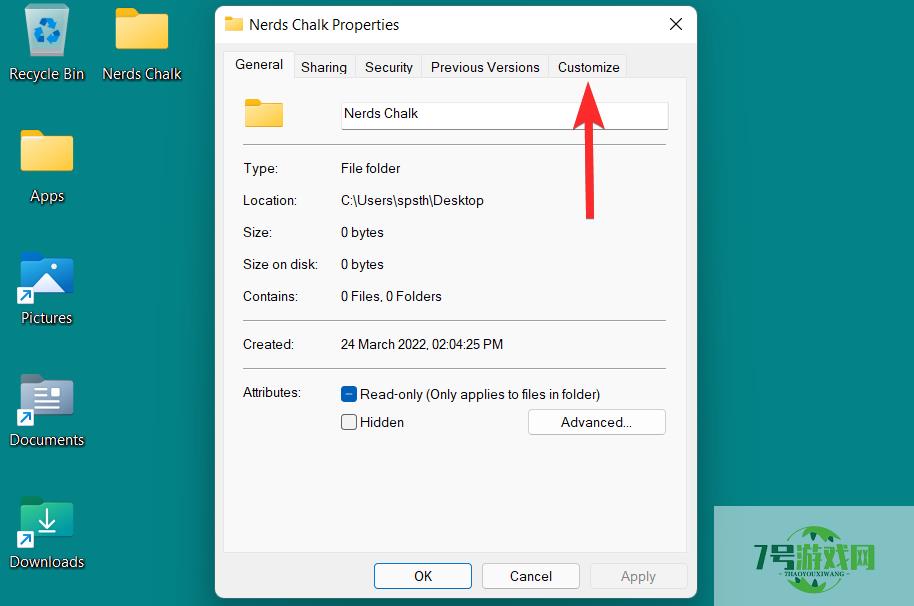Click the Apply button
The width and height of the screenshot is (914, 606).
coord(638,576)
